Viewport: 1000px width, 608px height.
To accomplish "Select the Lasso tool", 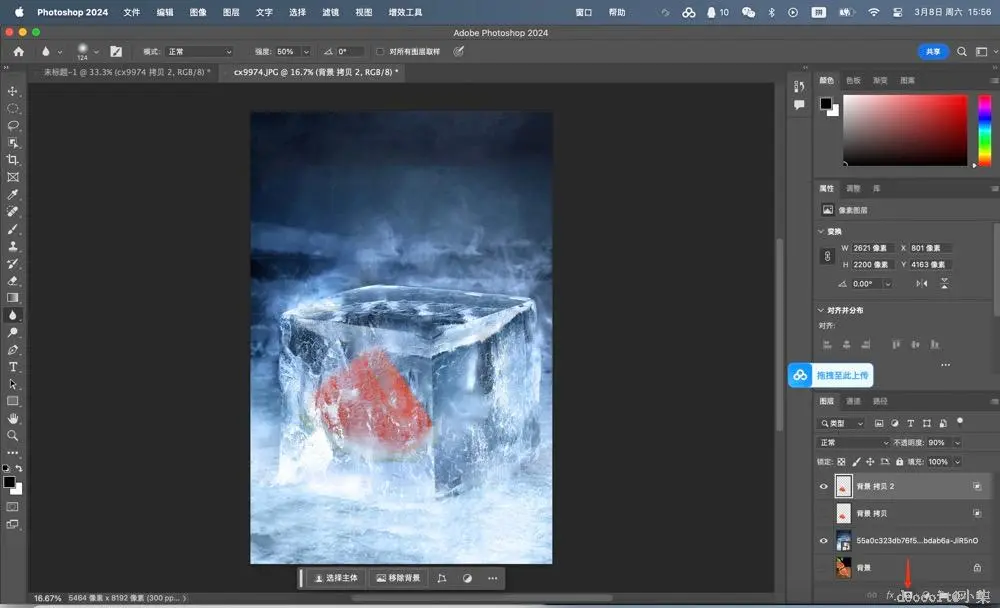I will click(13, 125).
